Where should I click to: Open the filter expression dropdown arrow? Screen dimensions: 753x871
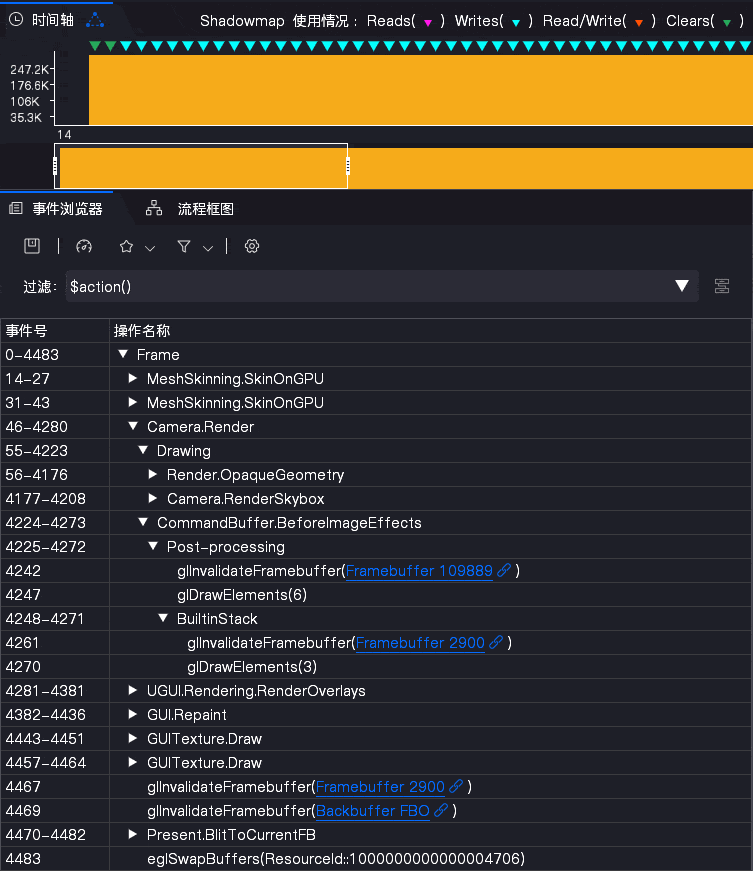click(682, 286)
